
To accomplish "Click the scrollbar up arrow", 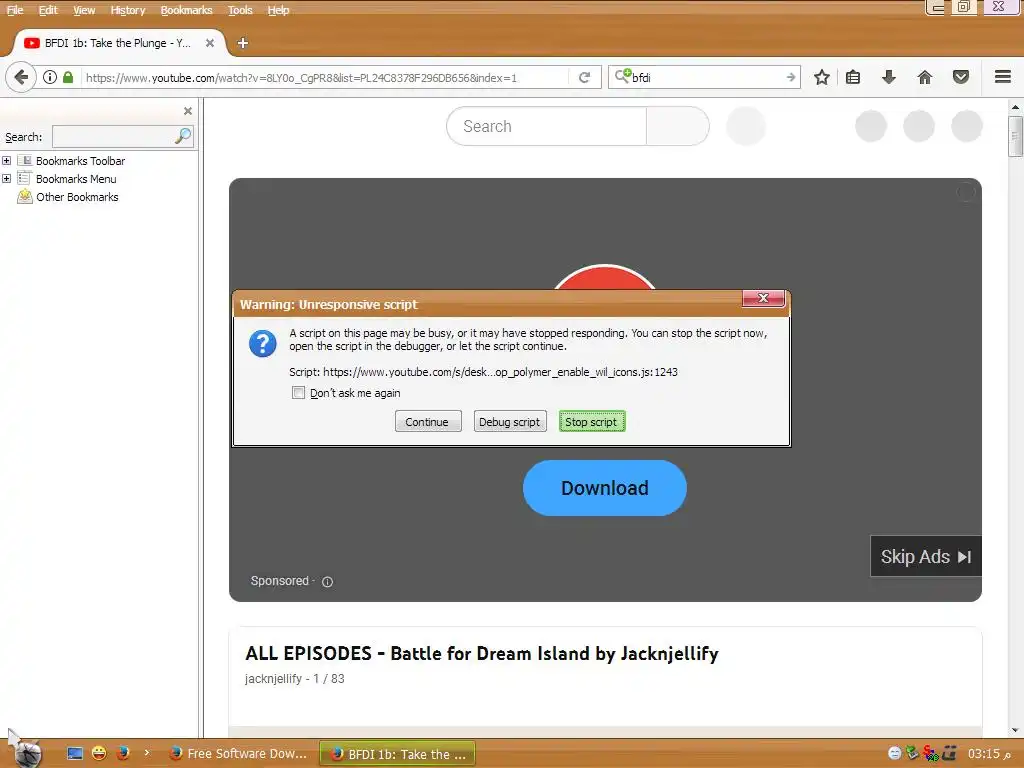I will 1015,106.
